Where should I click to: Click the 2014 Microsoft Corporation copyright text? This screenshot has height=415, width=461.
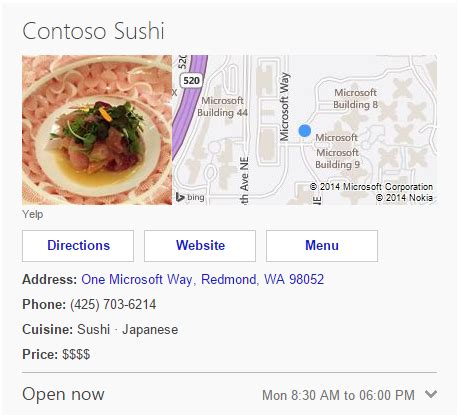pos(371,187)
